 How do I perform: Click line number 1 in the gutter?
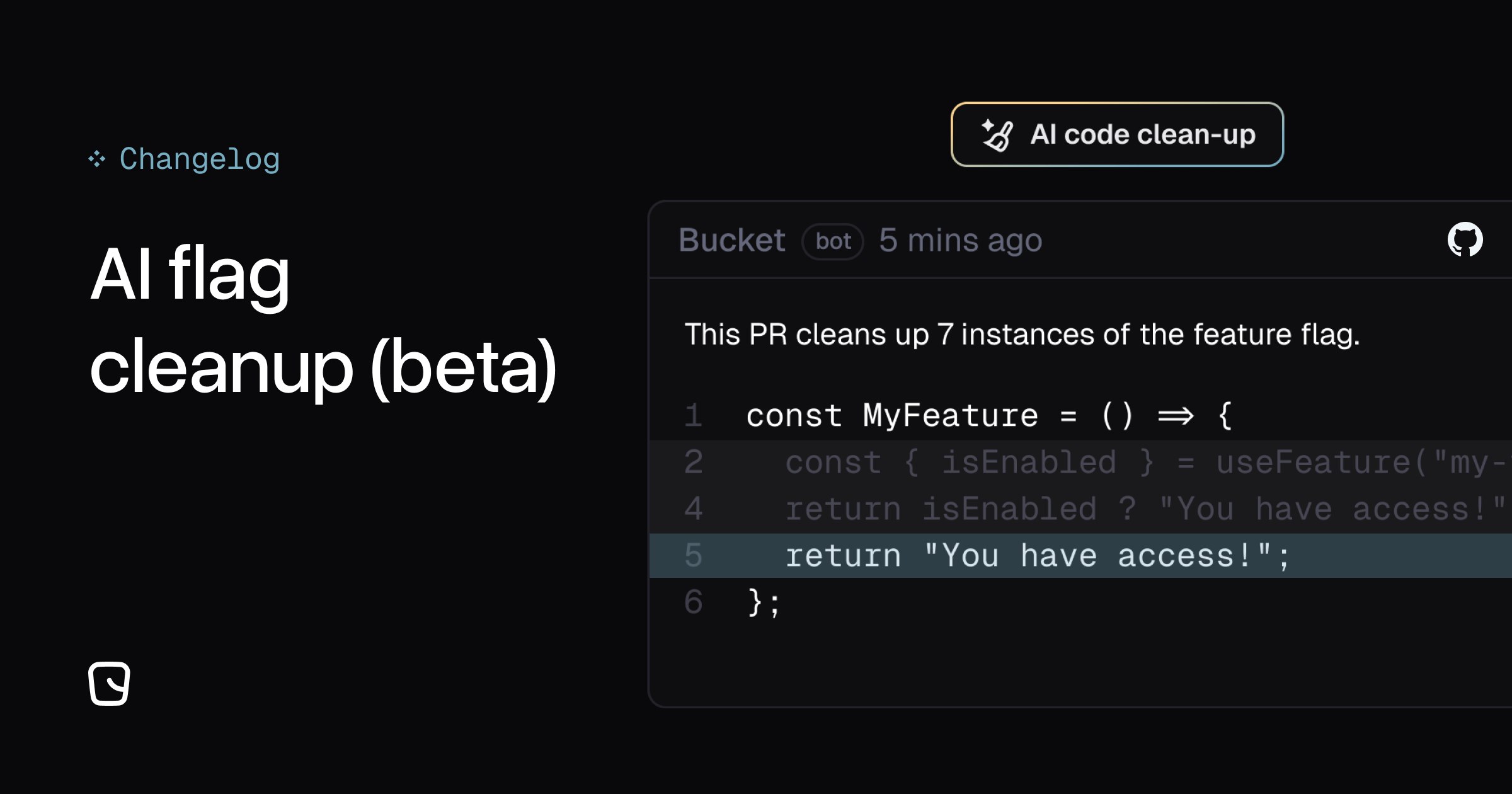tap(693, 416)
